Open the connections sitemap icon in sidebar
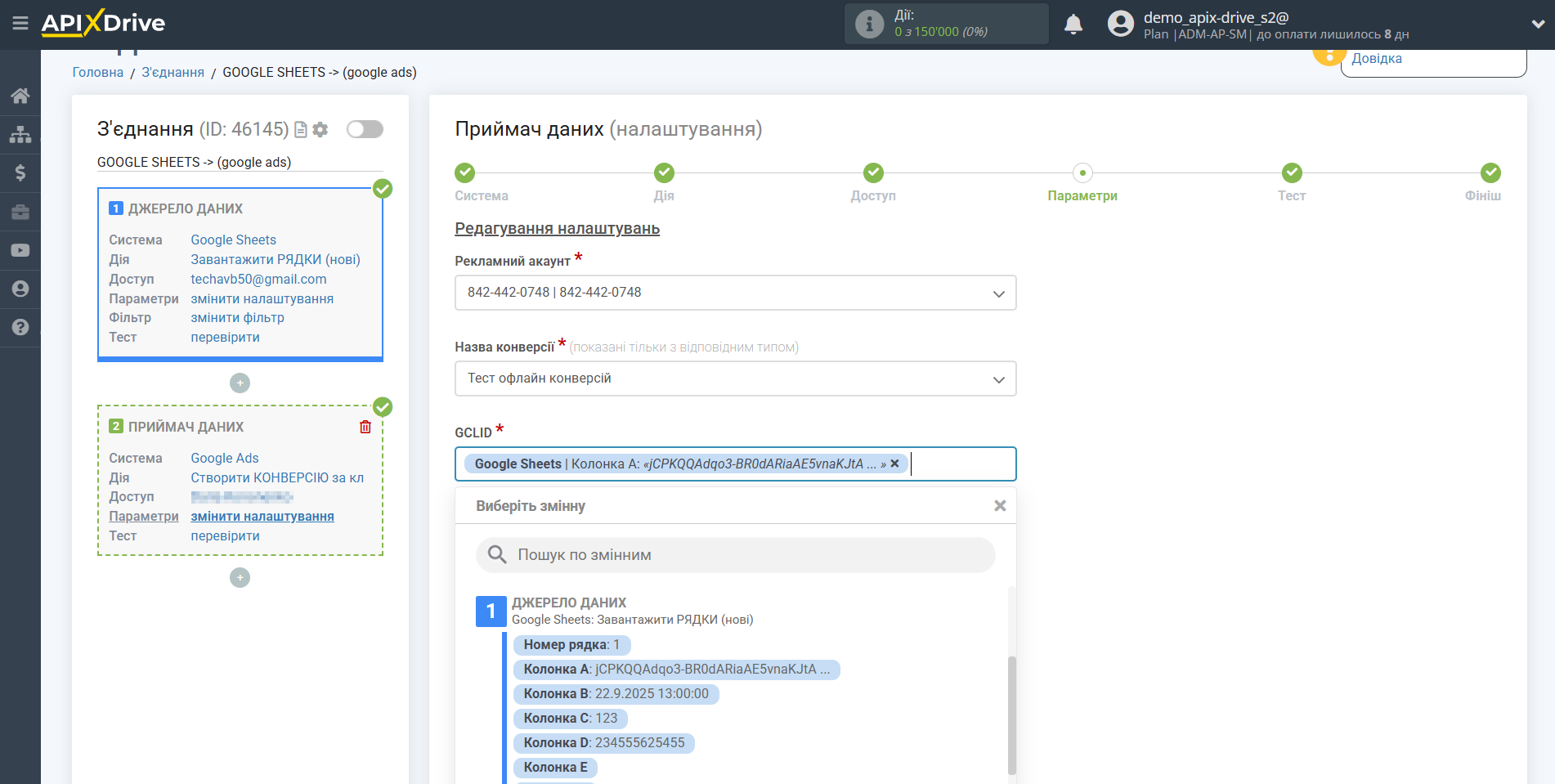The height and width of the screenshot is (784, 1555). 20,134
